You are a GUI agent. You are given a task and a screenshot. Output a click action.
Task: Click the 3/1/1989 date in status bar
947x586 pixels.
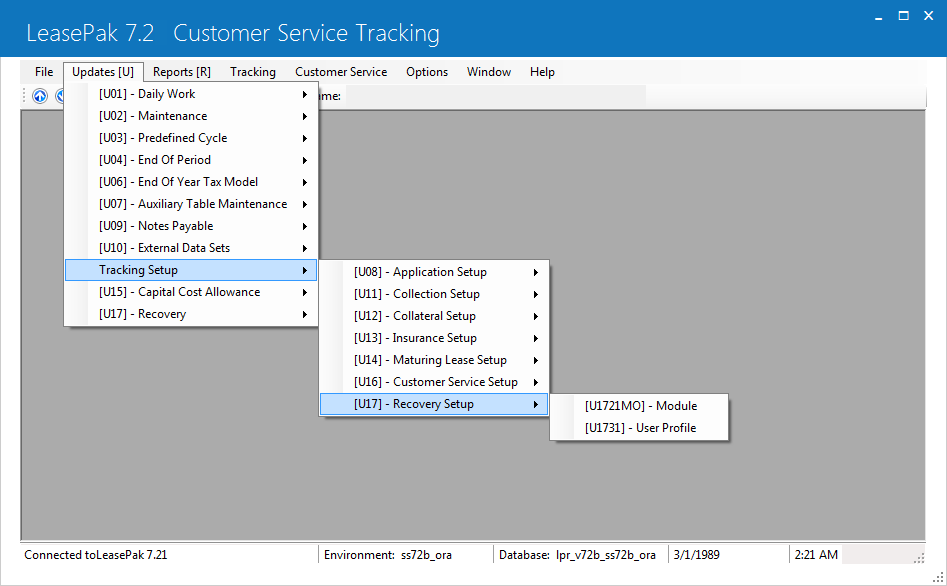696,555
